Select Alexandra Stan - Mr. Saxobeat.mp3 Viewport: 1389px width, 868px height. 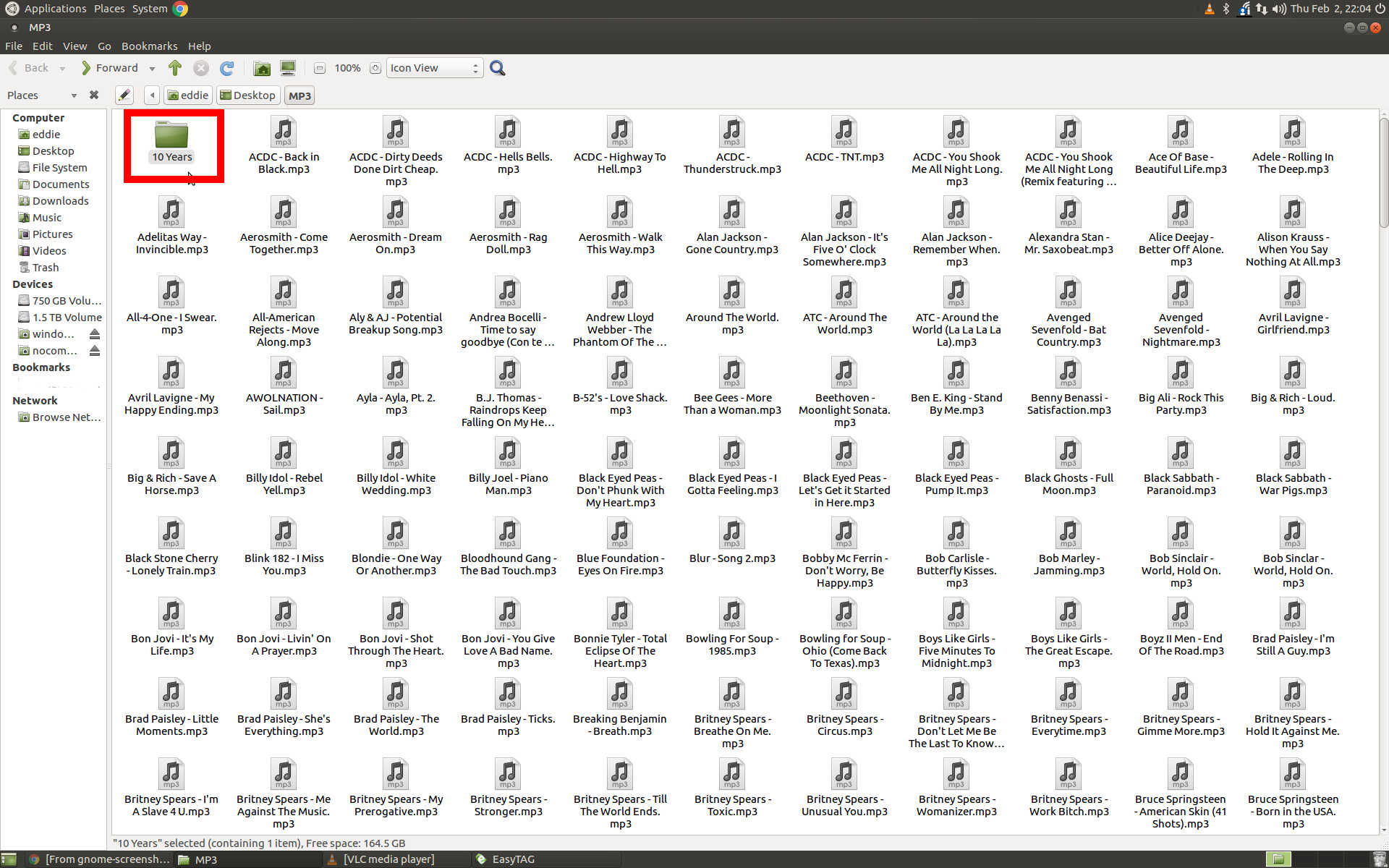(x=1069, y=226)
